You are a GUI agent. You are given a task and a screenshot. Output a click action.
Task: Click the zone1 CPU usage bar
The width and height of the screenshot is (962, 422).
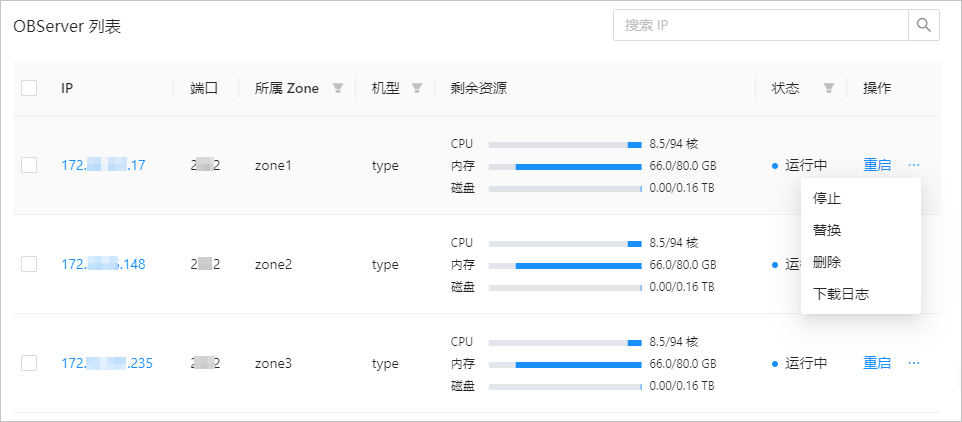(565, 145)
